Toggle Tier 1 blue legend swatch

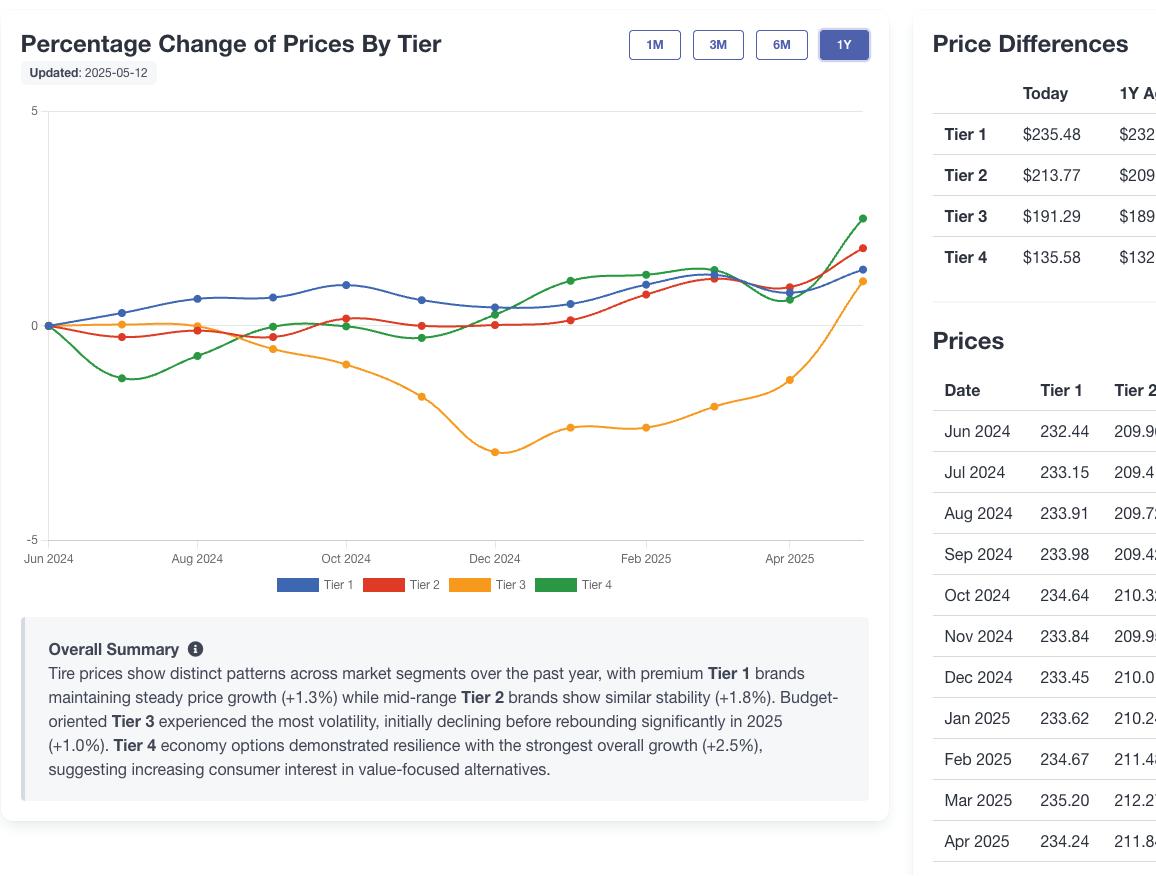(x=297, y=585)
